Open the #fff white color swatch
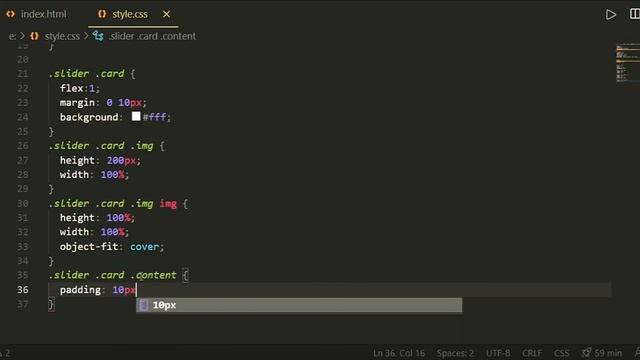 coord(136,116)
